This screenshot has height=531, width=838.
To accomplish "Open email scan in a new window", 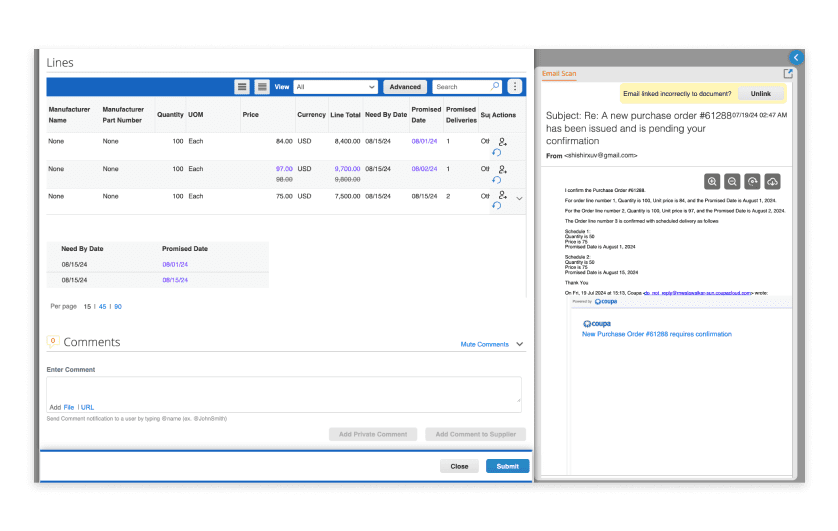I will tap(788, 74).
